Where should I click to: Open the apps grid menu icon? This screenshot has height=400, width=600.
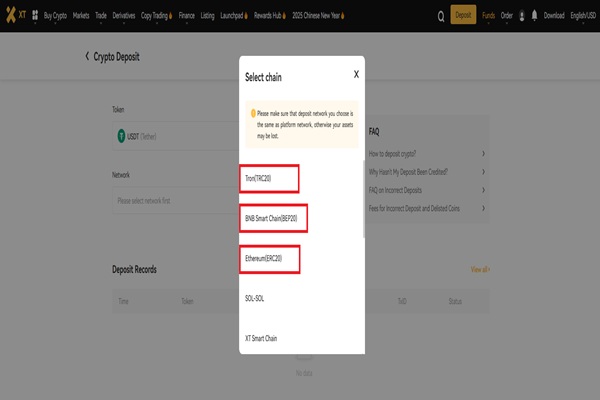click(35, 15)
